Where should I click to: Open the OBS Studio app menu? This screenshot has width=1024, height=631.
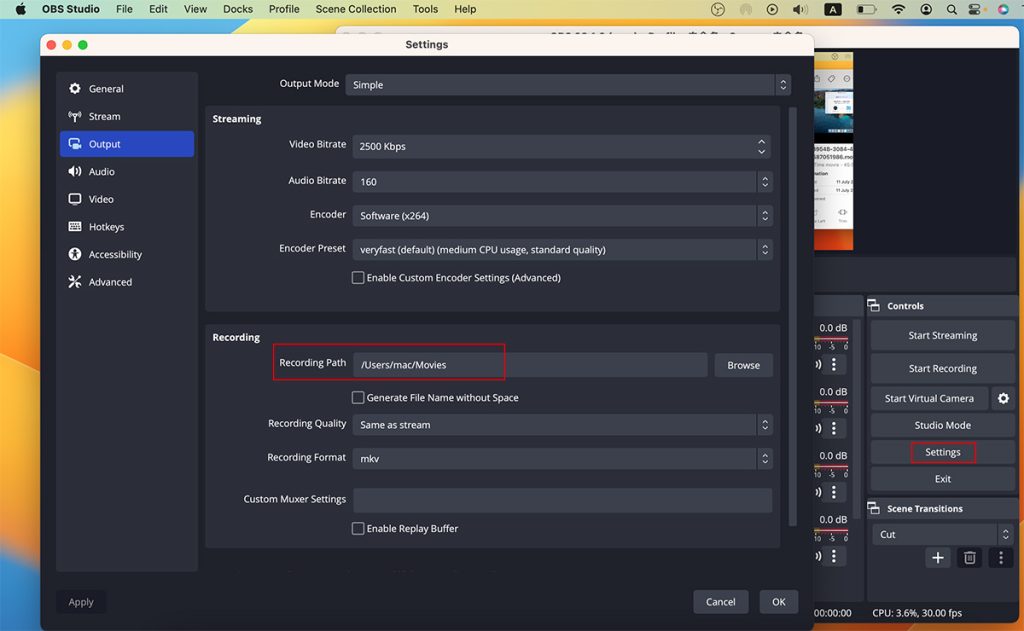click(x=71, y=9)
